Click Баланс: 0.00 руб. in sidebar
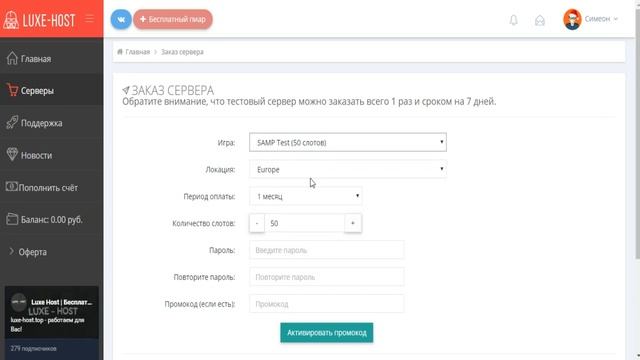Viewport: 640px width, 360px height. click(x=51, y=220)
